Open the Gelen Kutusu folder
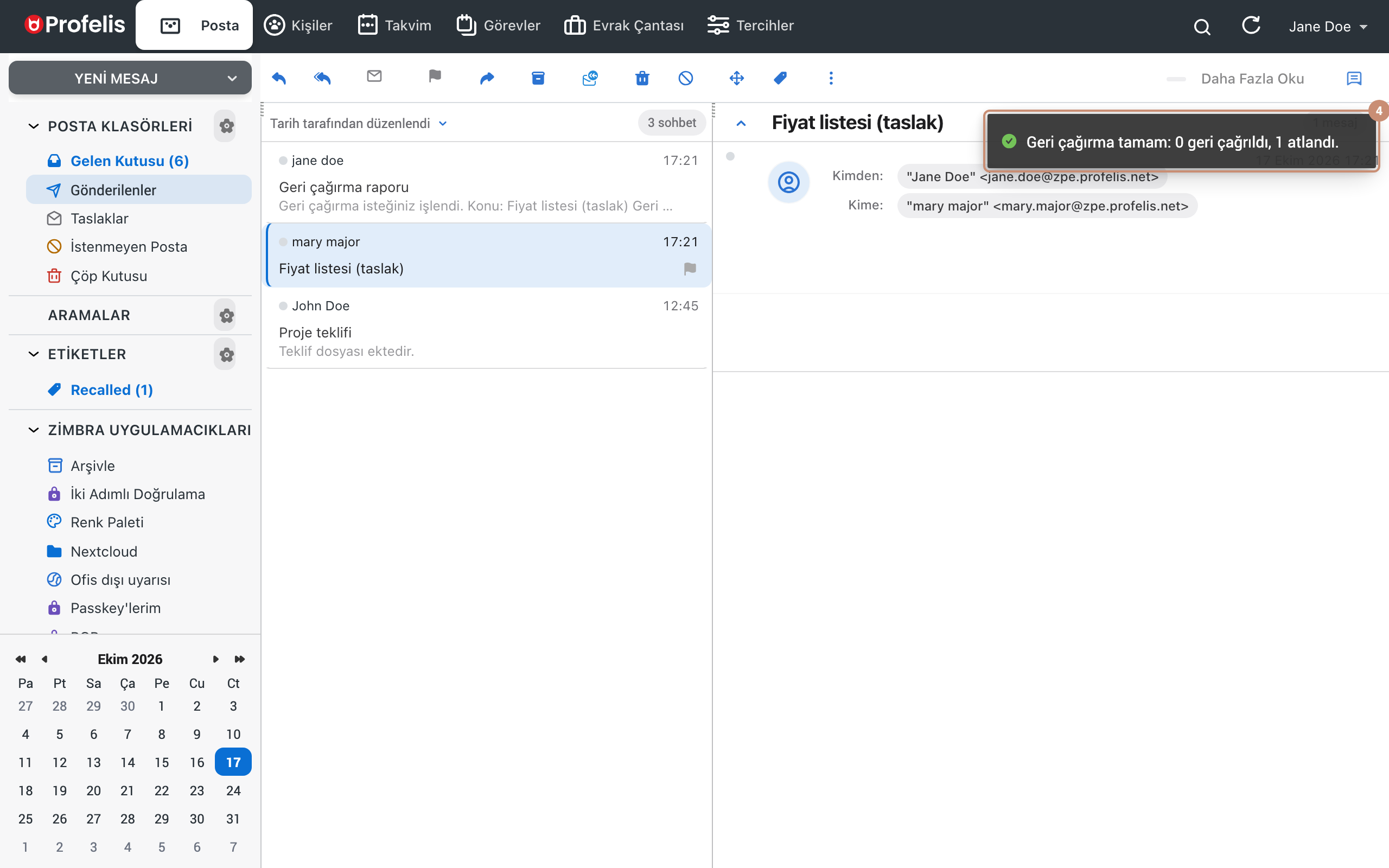 (x=129, y=161)
